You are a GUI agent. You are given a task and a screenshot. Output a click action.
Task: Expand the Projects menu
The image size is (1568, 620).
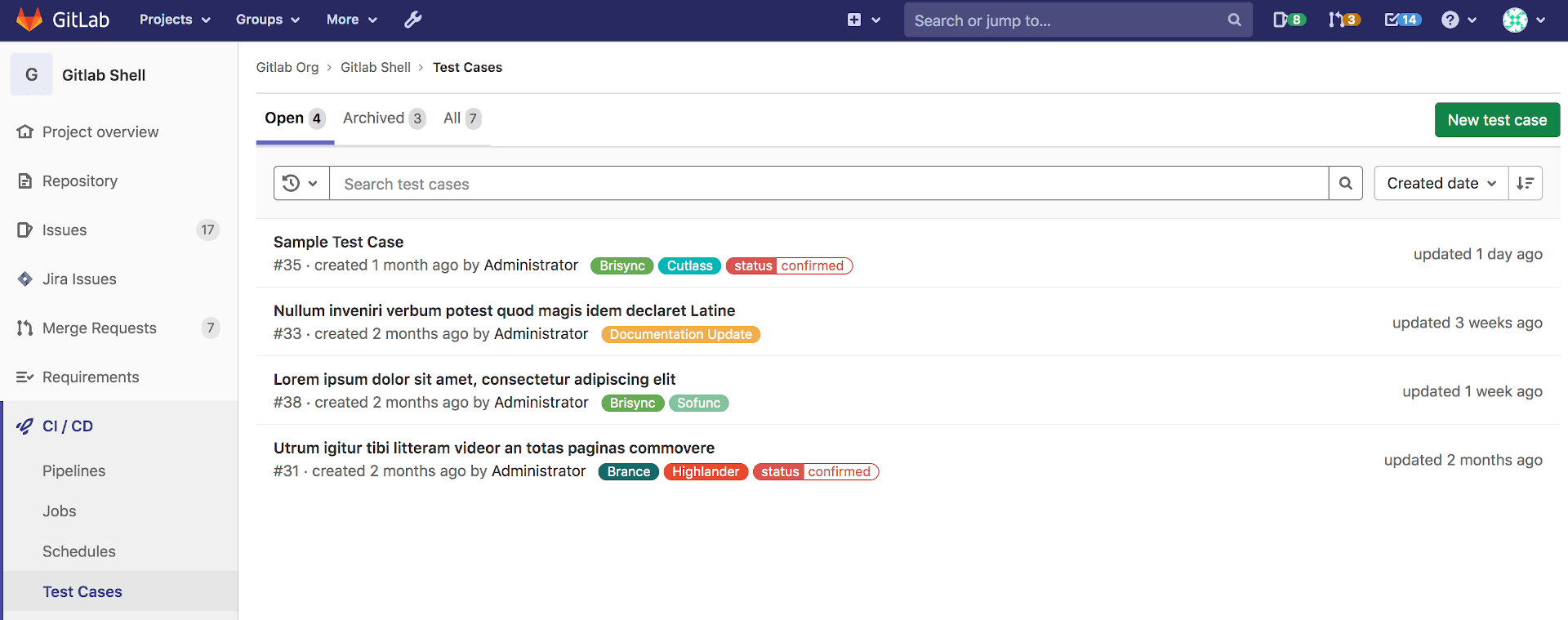click(174, 20)
